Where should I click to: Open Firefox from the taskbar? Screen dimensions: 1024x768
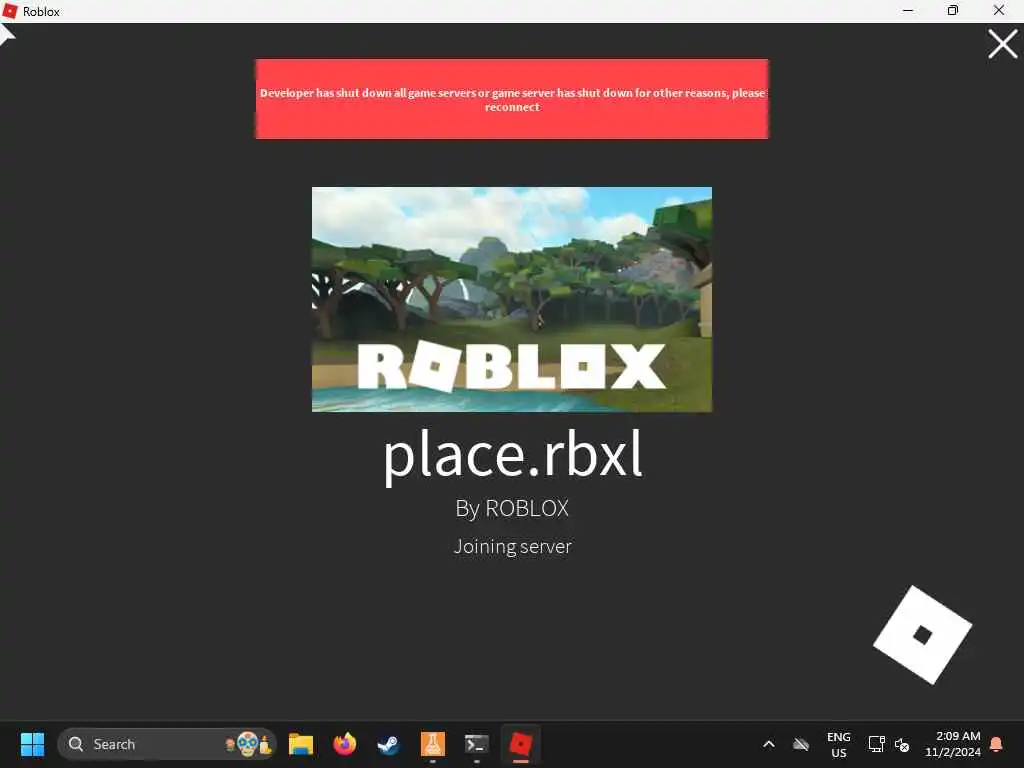coord(345,744)
